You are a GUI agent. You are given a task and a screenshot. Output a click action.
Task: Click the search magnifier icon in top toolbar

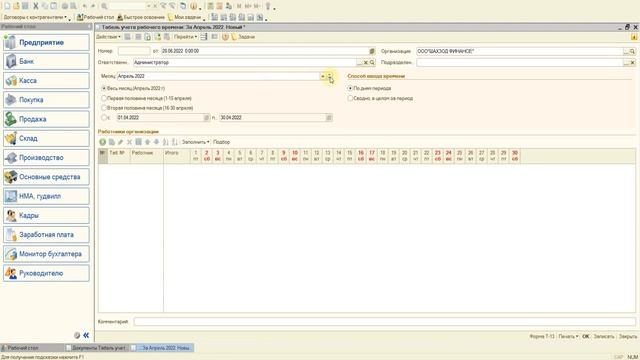[x=104, y=6]
